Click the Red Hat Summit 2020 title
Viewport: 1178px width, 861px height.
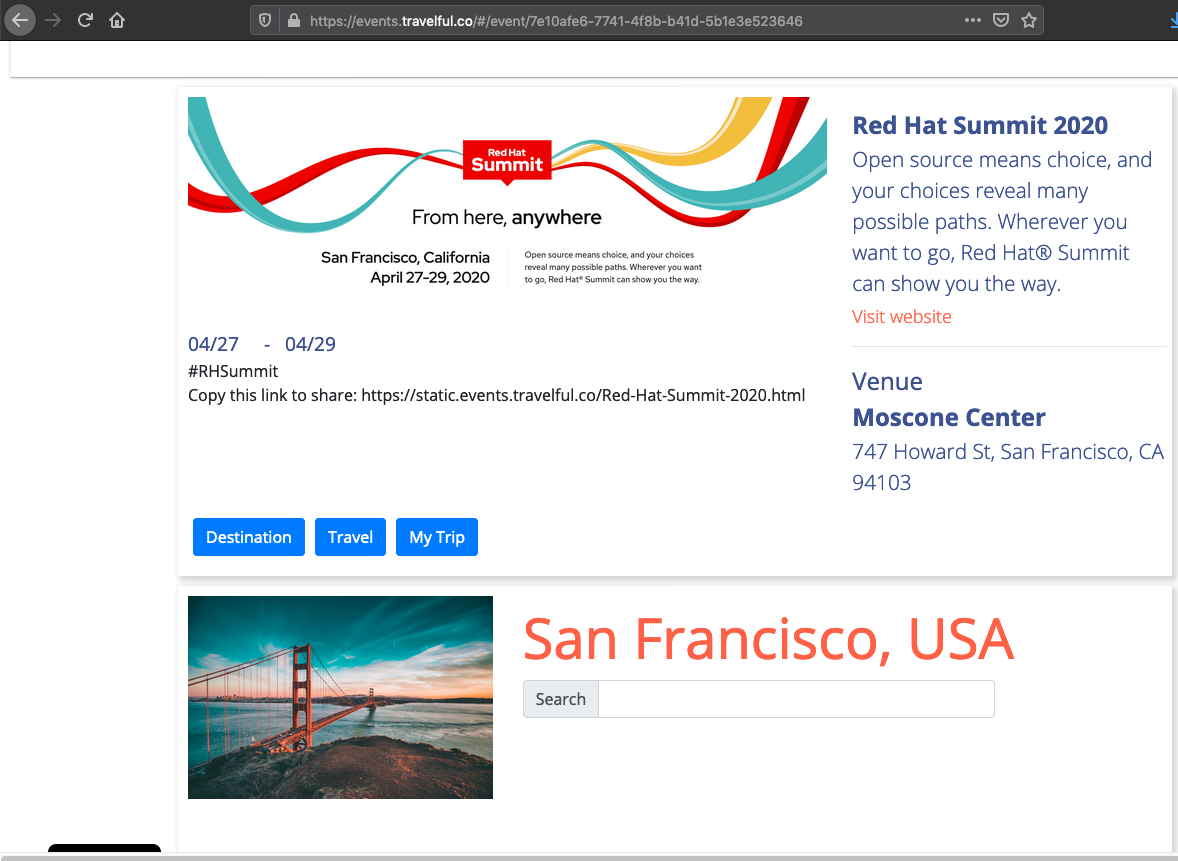(980, 125)
